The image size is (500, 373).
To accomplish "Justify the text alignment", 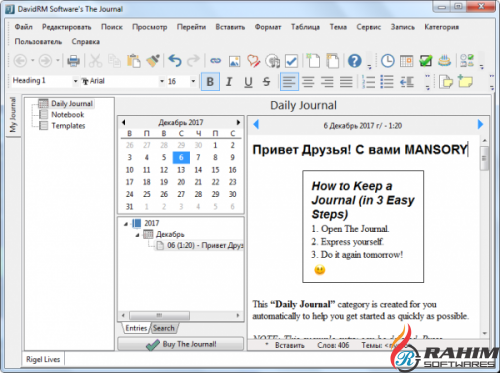I will [346, 82].
